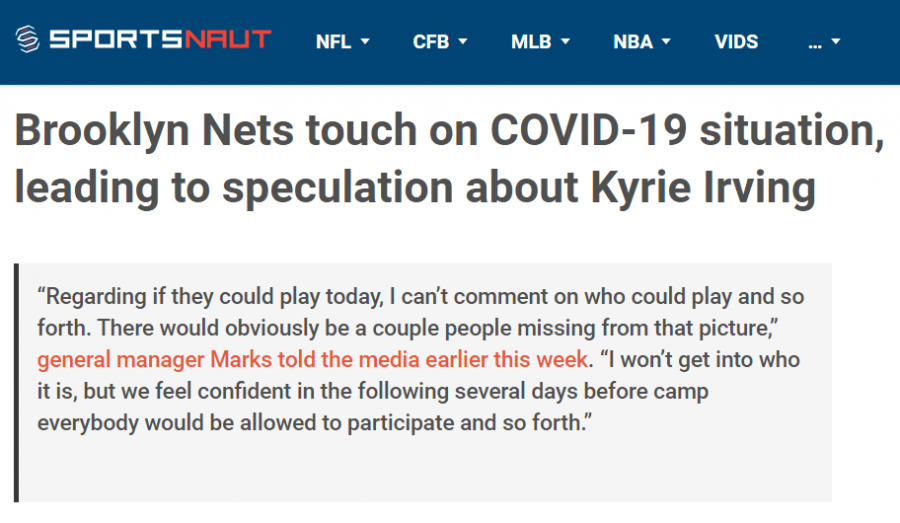Expand the NFL dropdown arrow
The width and height of the screenshot is (900, 523).
[x=365, y=41]
